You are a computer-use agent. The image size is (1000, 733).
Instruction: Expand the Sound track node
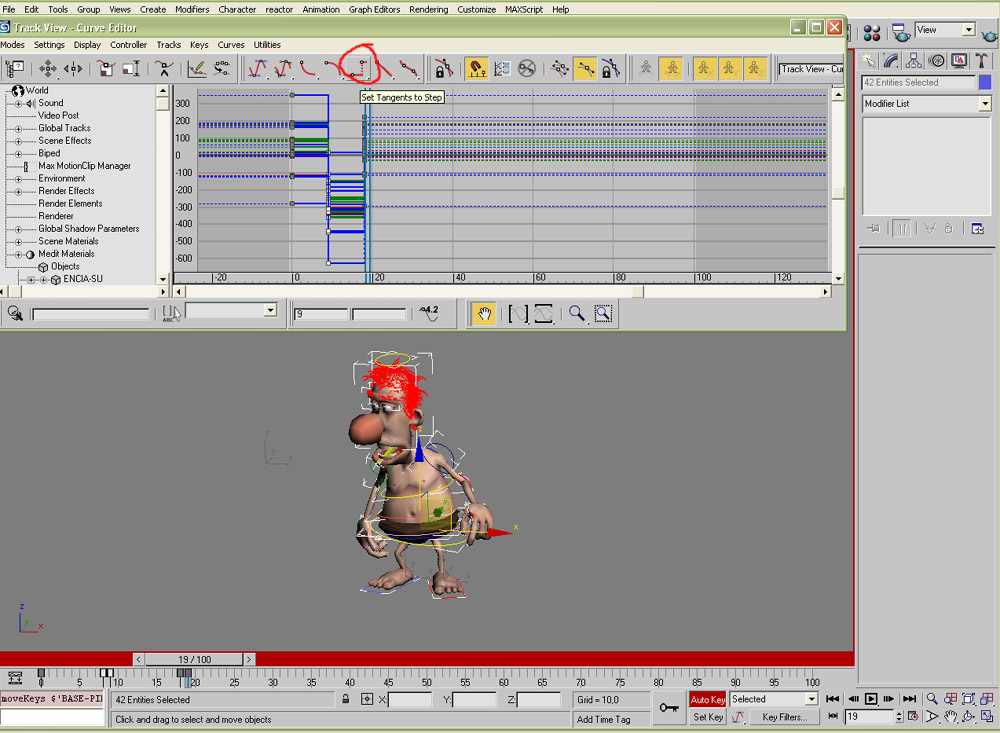point(18,103)
